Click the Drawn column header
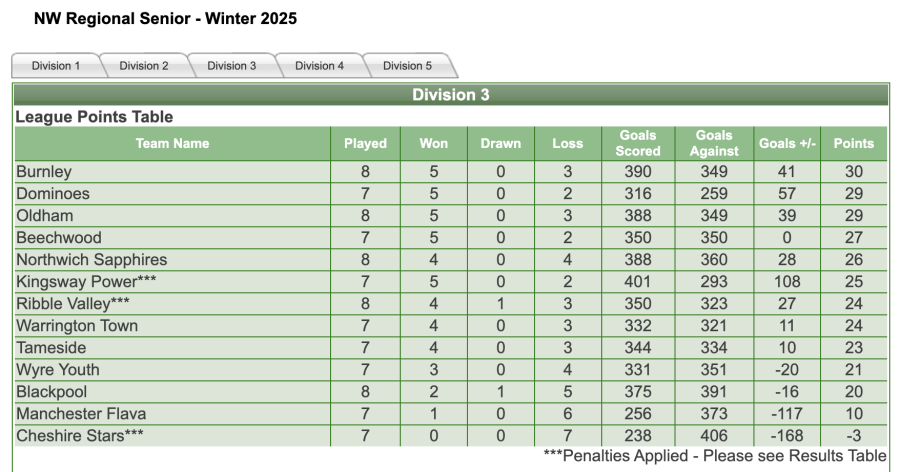The width and height of the screenshot is (900, 472). click(501, 143)
